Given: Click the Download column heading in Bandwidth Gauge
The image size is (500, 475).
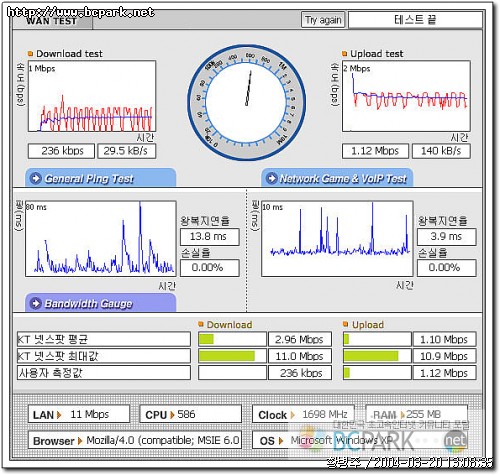Looking at the screenshot, I should coord(229,324).
